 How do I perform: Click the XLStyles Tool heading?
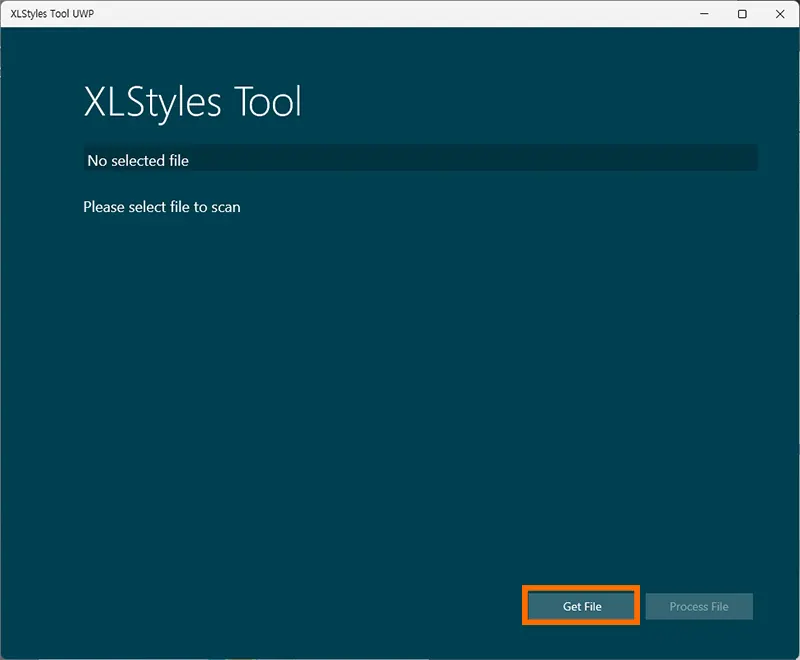pos(194,101)
